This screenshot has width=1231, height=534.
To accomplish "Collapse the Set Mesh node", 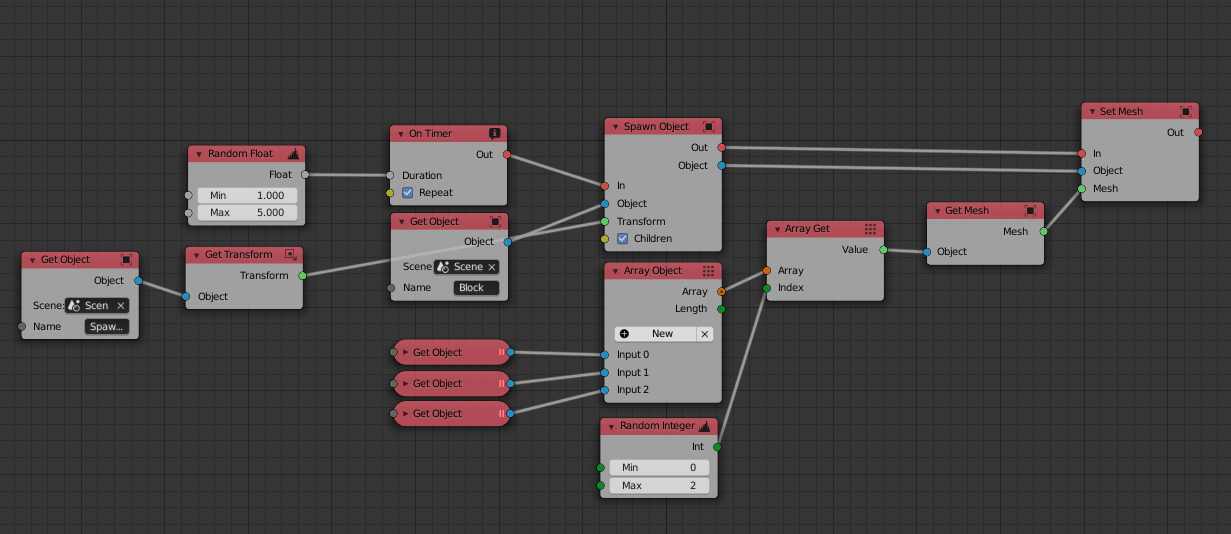I will (x=1091, y=112).
